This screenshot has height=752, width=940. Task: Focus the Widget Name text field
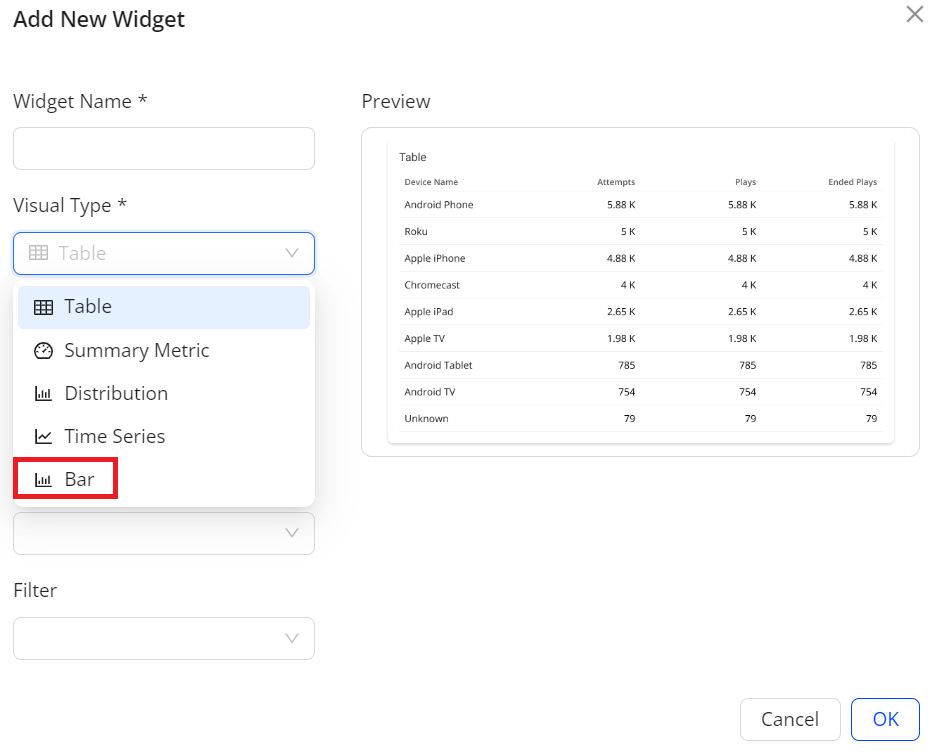pos(164,148)
